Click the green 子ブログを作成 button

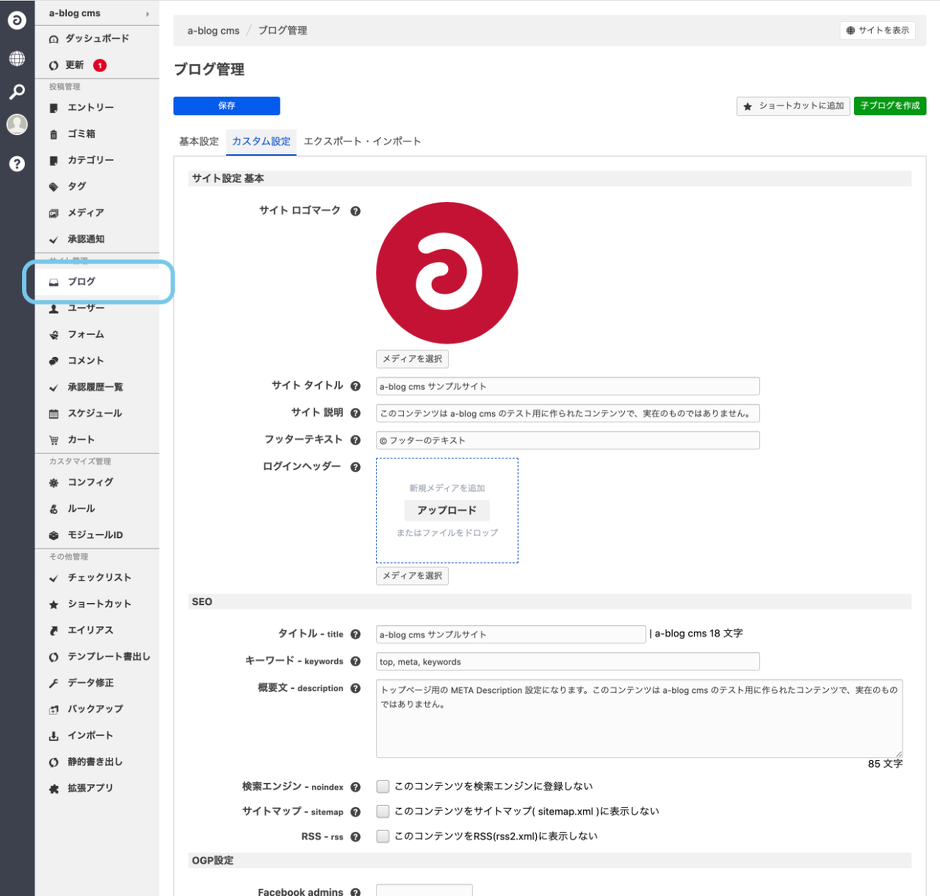(x=890, y=106)
